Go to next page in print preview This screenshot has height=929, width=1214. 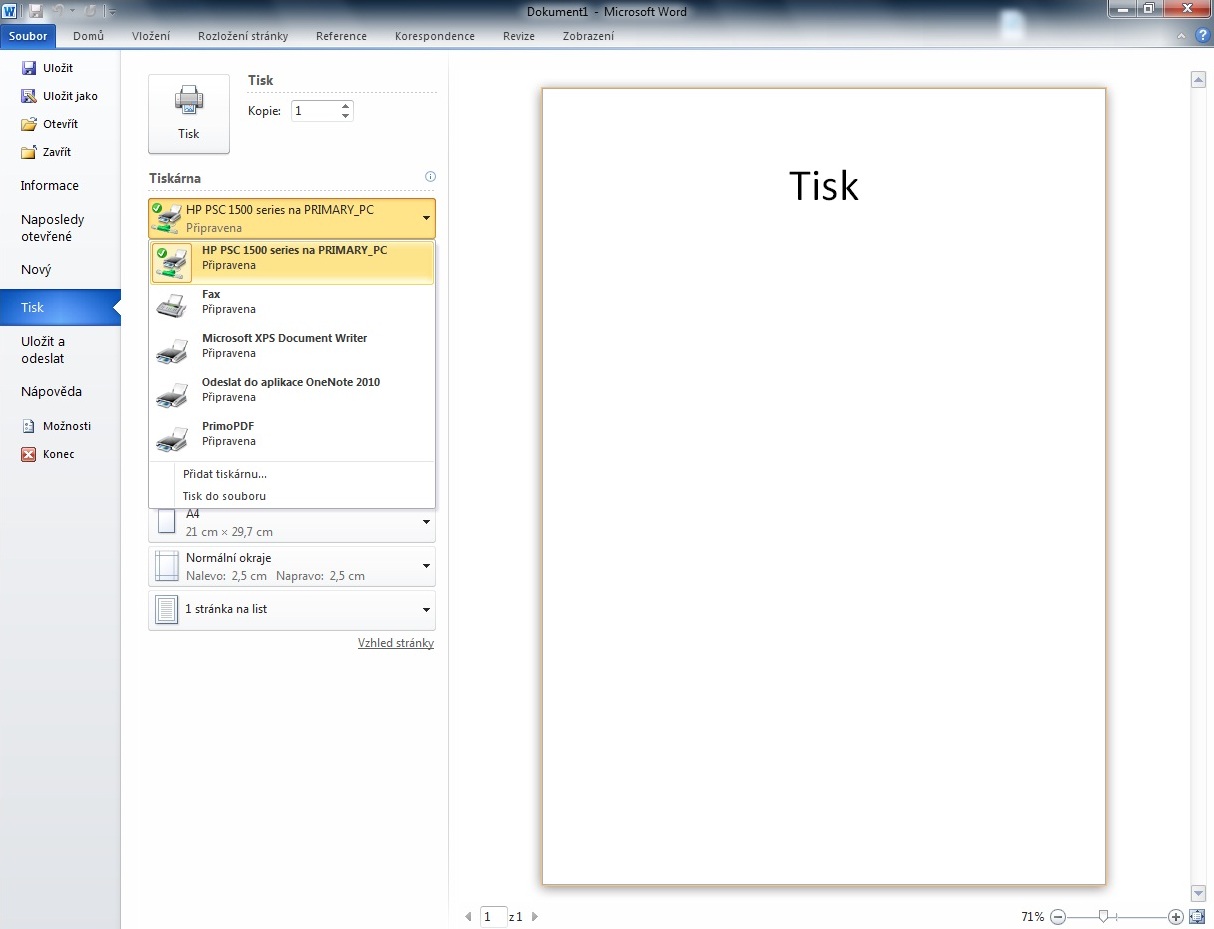[535, 916]
